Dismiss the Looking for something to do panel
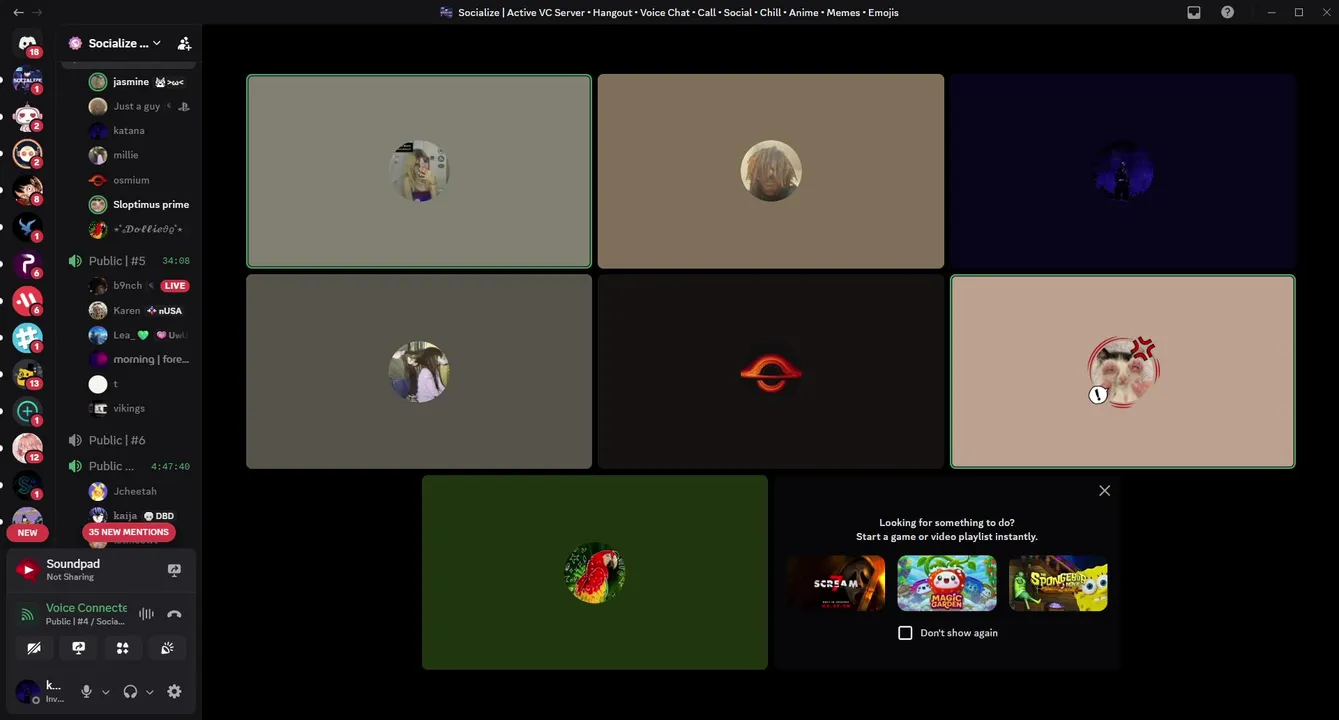 [x=1104, y=491]
